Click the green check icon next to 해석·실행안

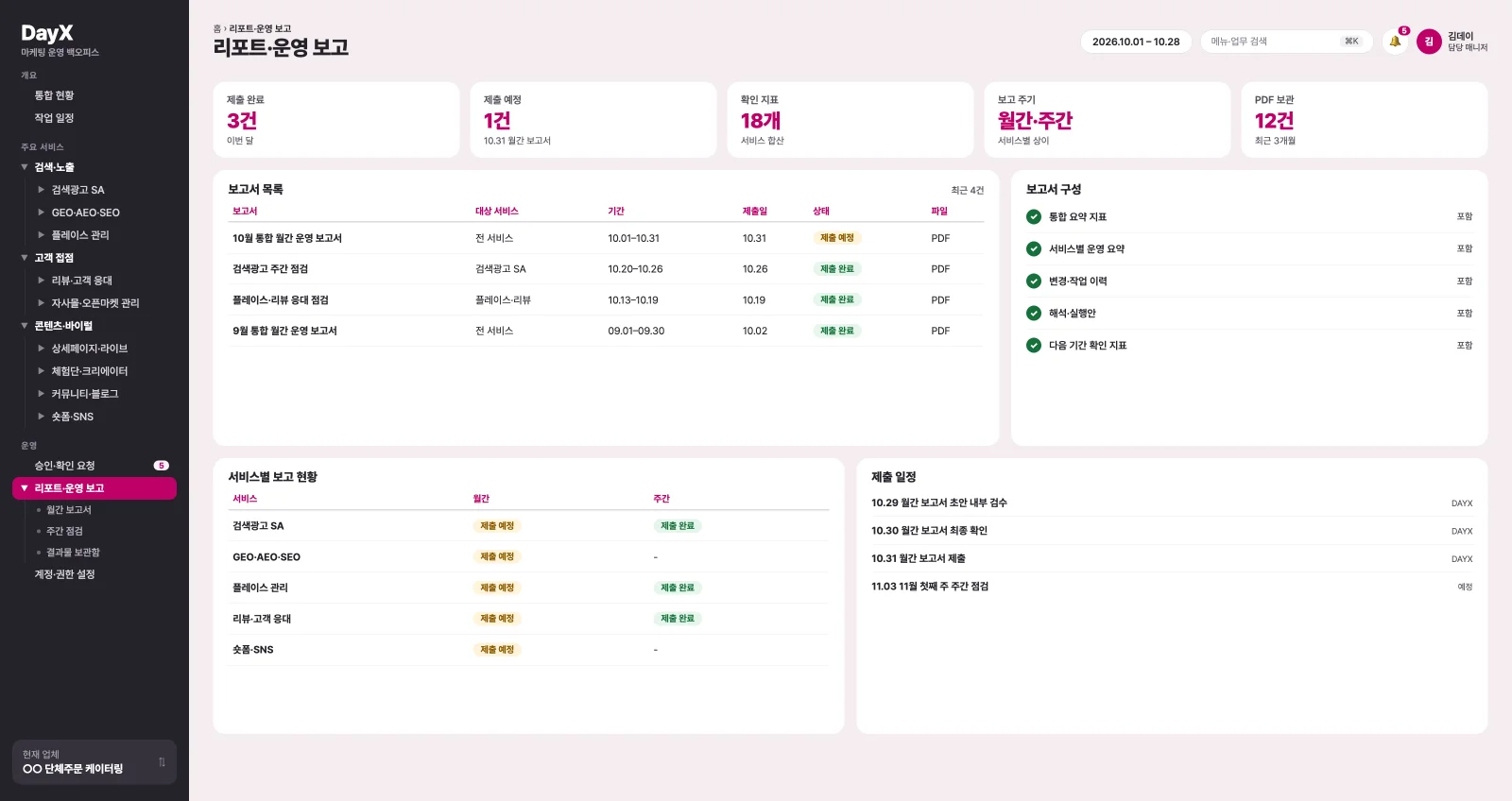click(x=1034, y=314)
